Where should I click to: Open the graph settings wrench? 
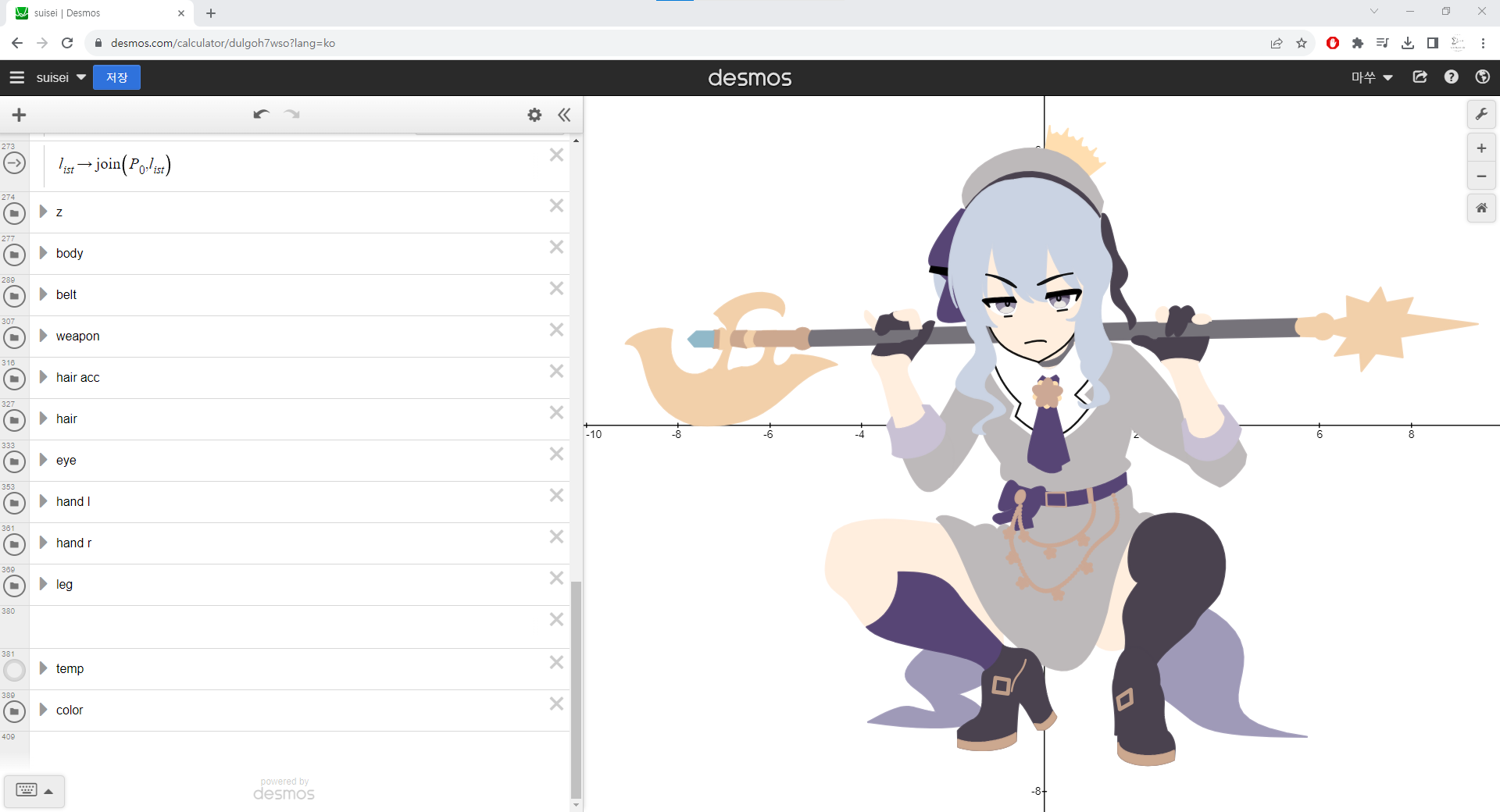(1481, 114)
